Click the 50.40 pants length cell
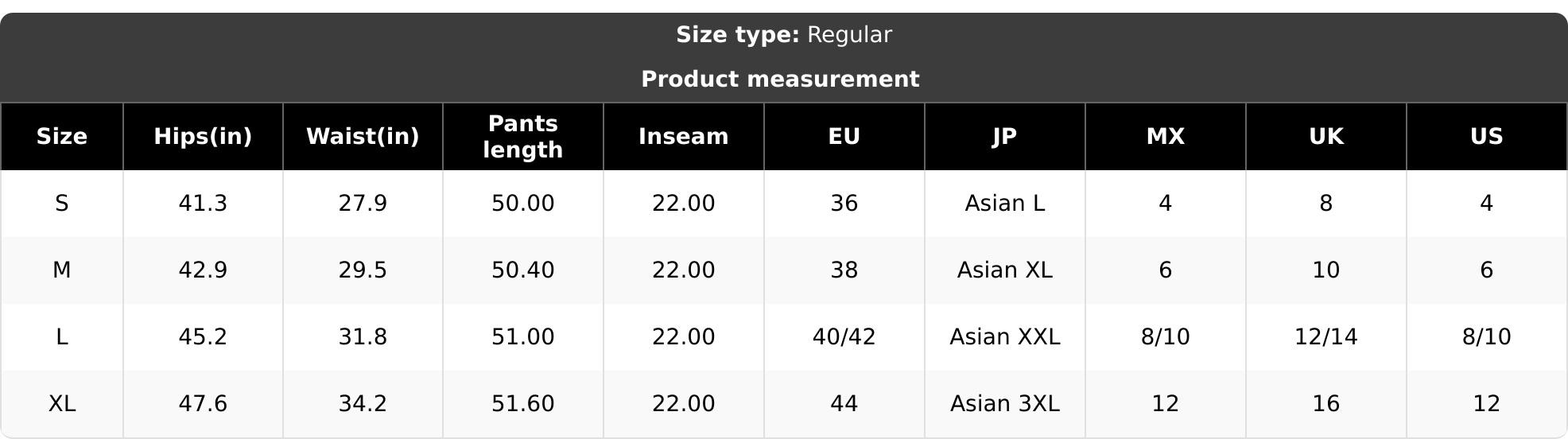1568x439 pixels. point(523,270)
